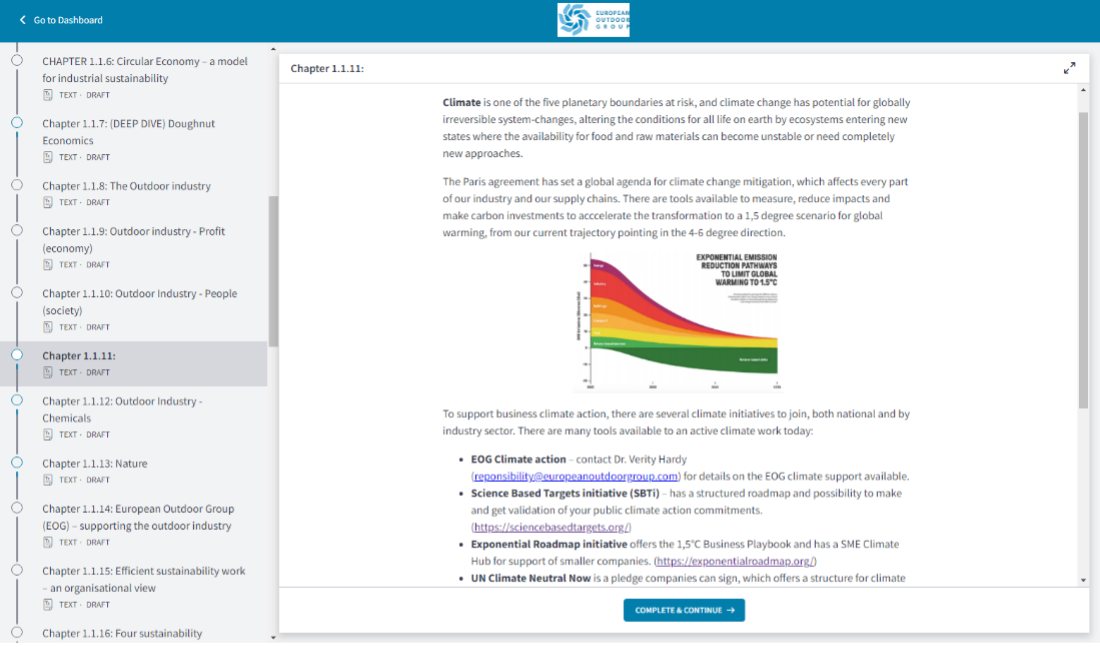Viewport: 1100px width, 647px height.
Task: Open the exponentialroadmap.org link
Action: tap(735, 561)
